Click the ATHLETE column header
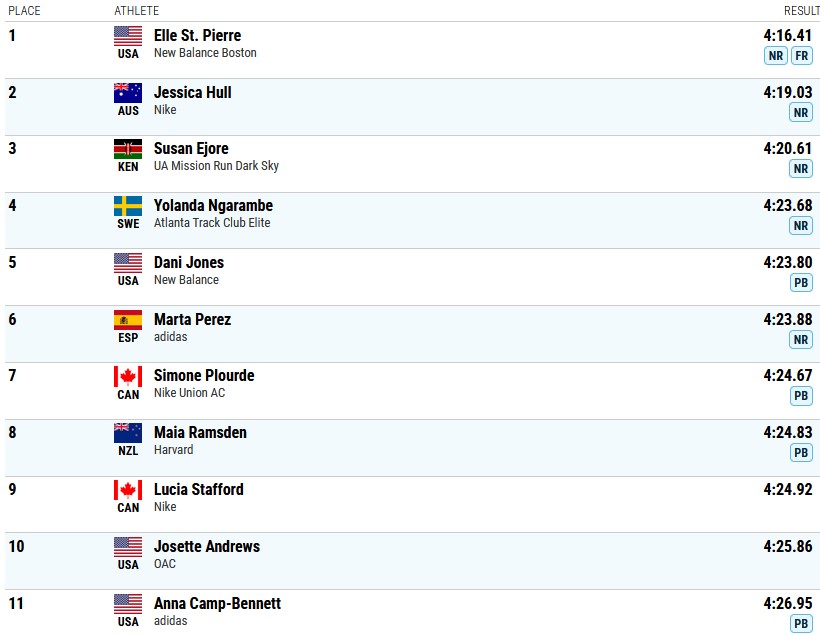 pos(136,10)
